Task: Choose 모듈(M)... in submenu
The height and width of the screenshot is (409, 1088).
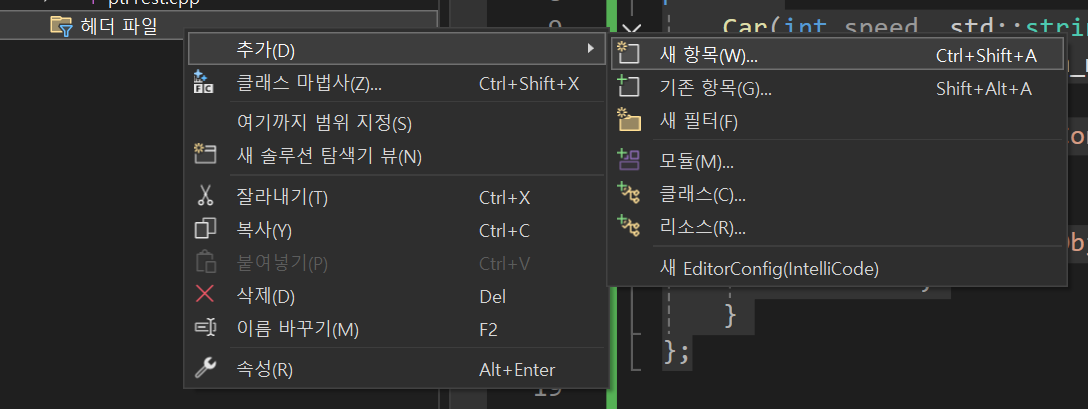Action: (x=837, y=162)
